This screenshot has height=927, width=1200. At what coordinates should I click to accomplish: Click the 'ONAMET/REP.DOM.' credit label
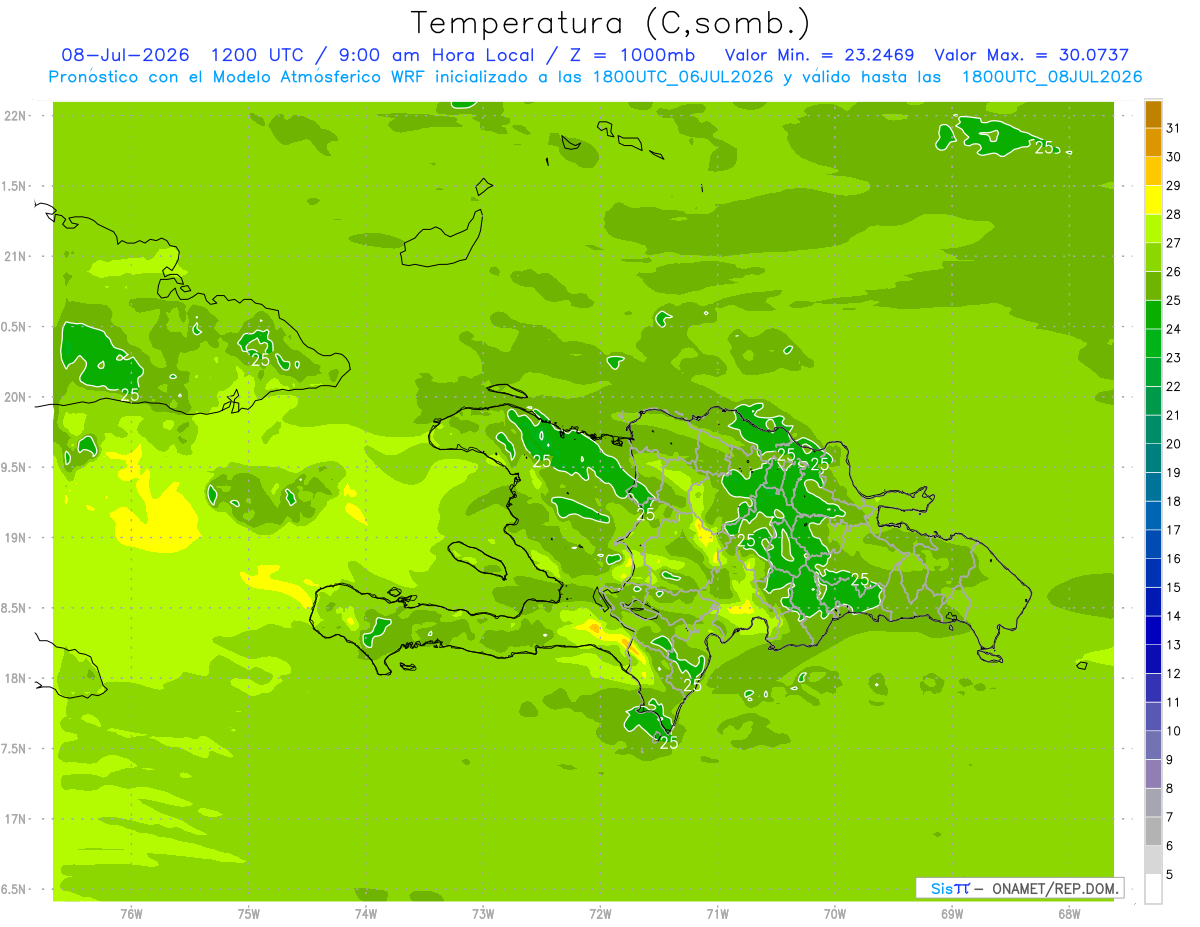(x=1055, y=888)
